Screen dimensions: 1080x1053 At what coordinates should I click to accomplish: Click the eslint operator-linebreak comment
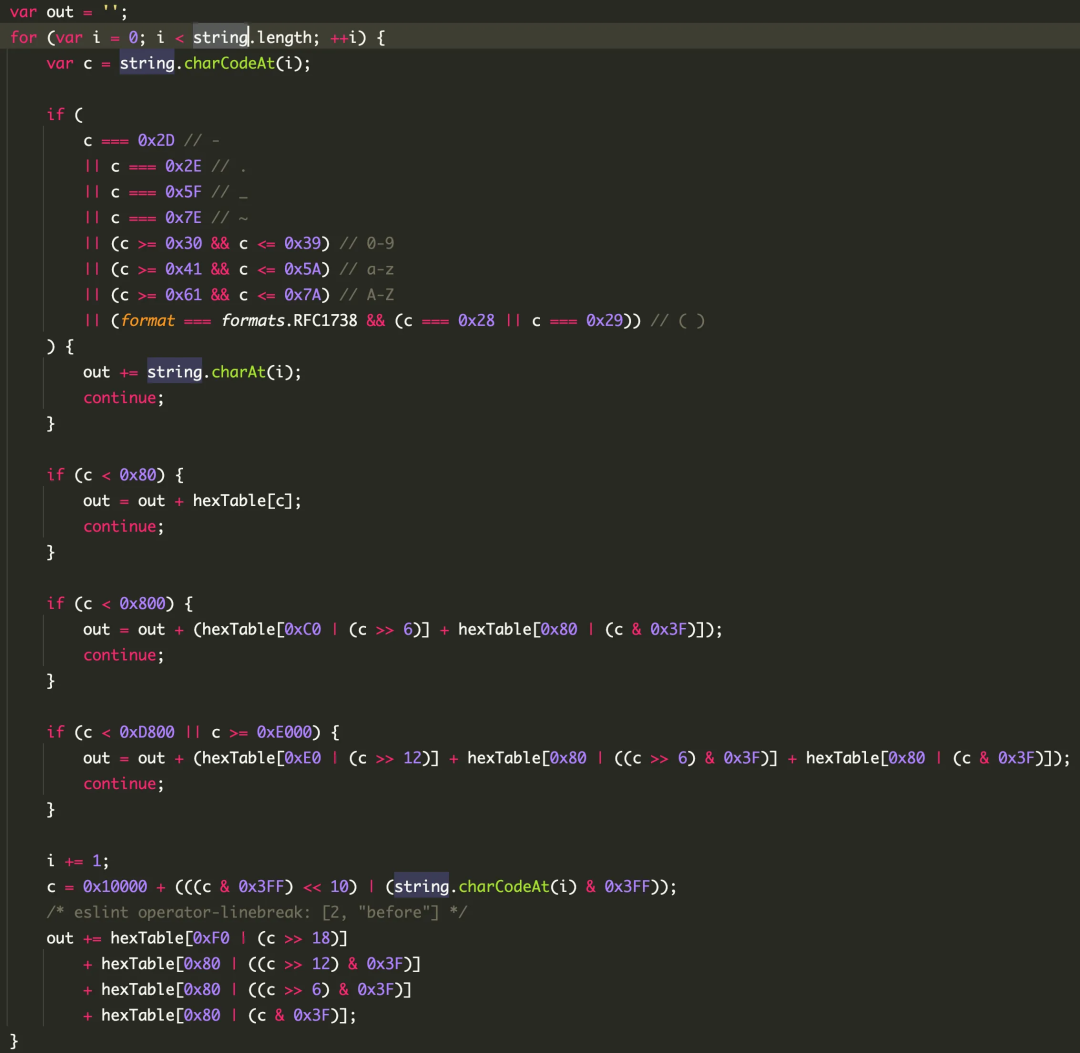pos(257,913)
